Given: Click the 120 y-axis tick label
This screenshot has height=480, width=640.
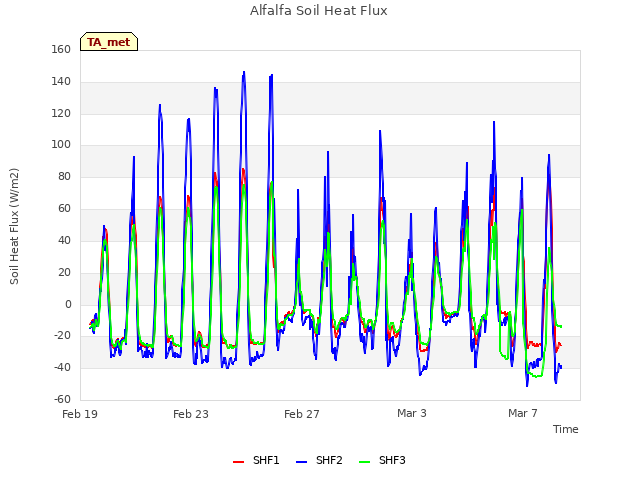Looking at the screenshot, I should point(61,113).
